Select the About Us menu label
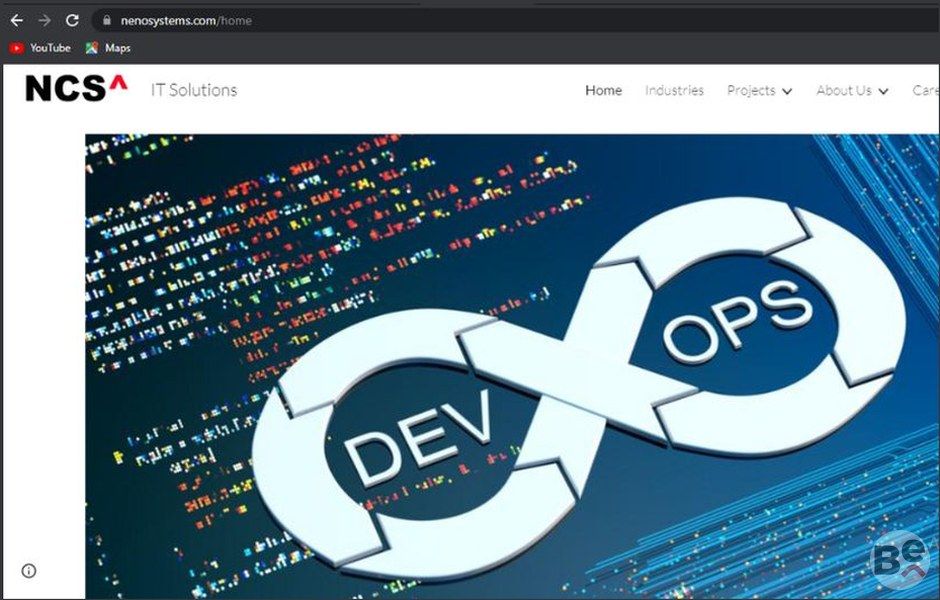940x600 pixels. coord(843,91)
